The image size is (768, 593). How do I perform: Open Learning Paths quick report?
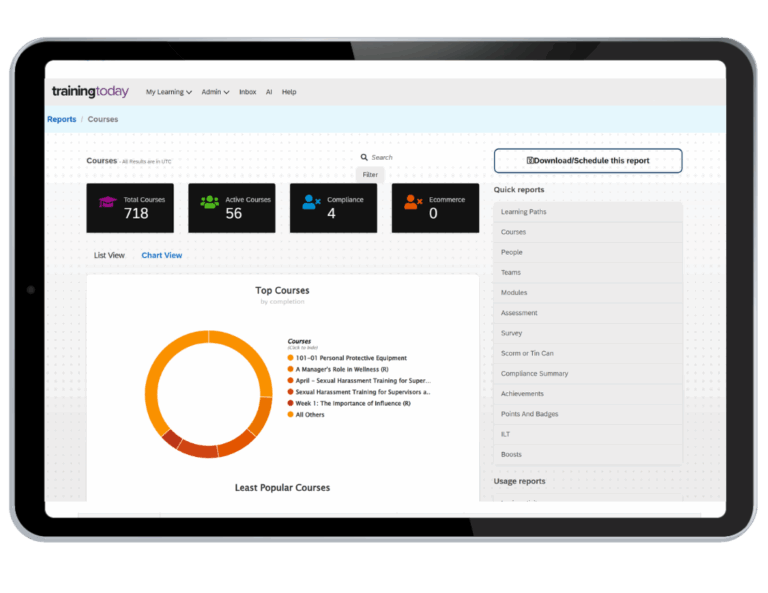[x=588, y=212]
